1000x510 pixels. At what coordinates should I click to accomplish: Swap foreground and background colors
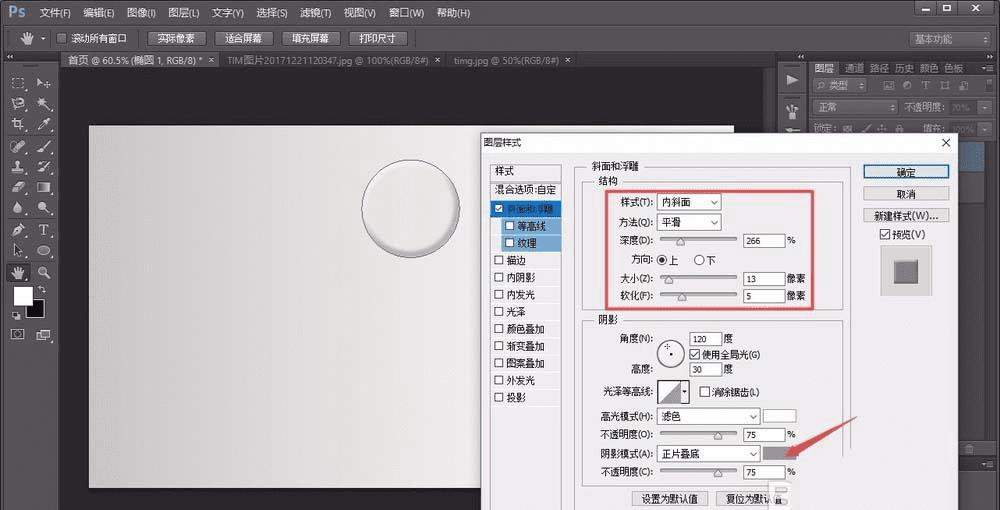tap(41, 290)
